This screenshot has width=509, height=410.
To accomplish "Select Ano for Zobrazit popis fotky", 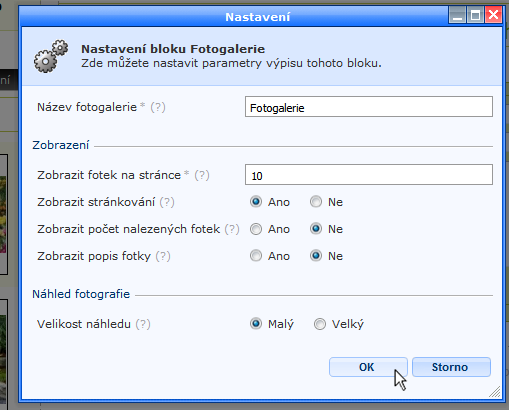I will pos(256,256).
